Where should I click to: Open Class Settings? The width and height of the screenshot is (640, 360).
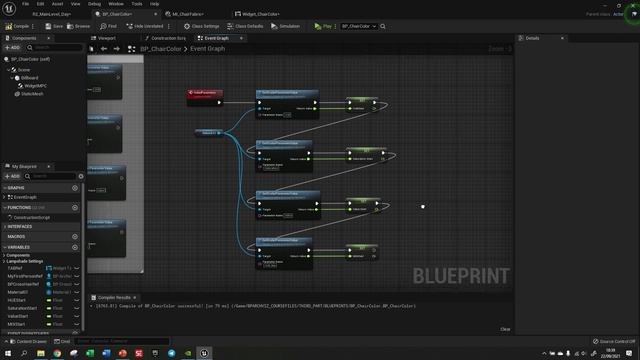(201, 26)
